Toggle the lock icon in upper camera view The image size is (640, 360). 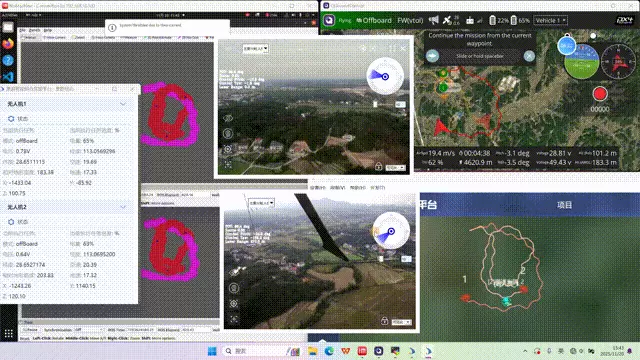pos(378,166)
